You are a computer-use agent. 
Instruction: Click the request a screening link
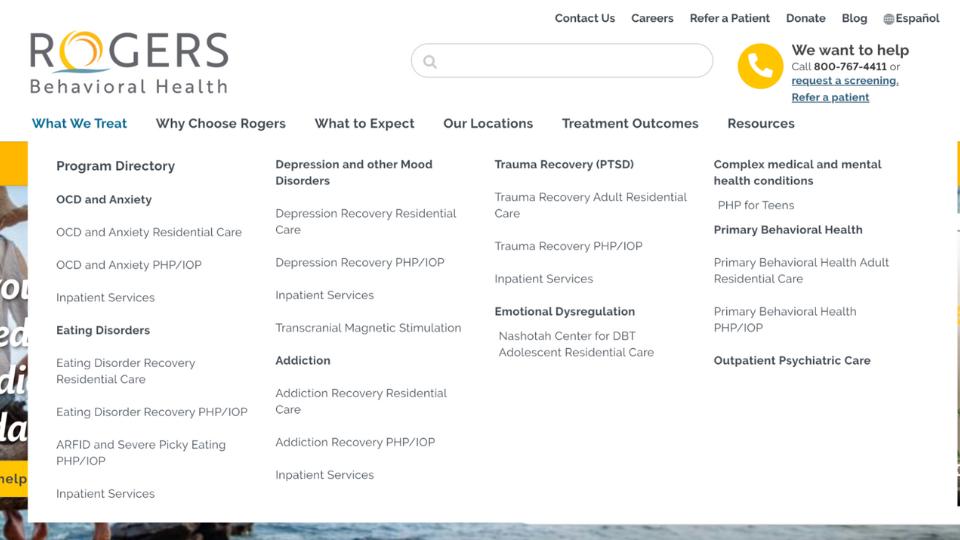coord(844,81)
